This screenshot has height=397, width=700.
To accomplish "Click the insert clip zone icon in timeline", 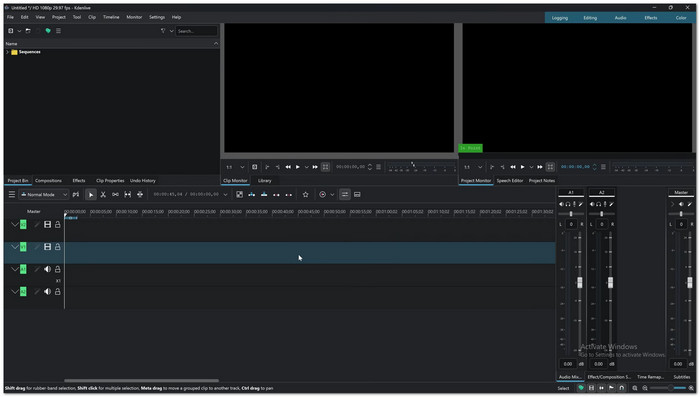I will 252,195.
